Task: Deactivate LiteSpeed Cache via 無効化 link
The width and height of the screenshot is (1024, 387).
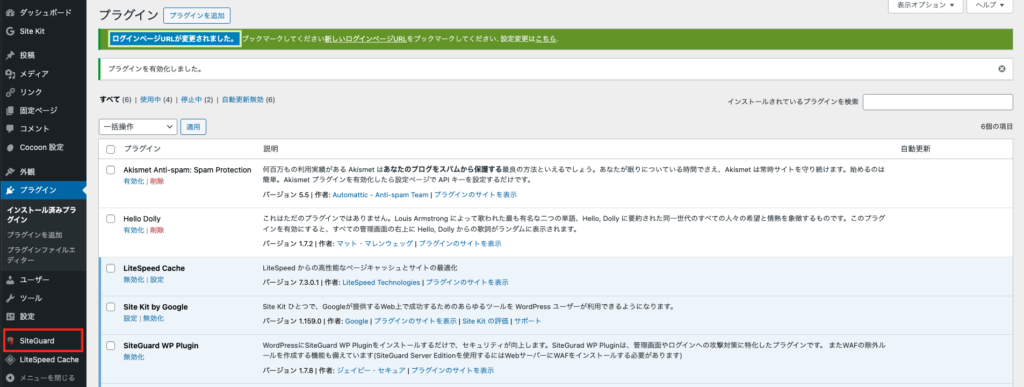Action: [133, 279]
